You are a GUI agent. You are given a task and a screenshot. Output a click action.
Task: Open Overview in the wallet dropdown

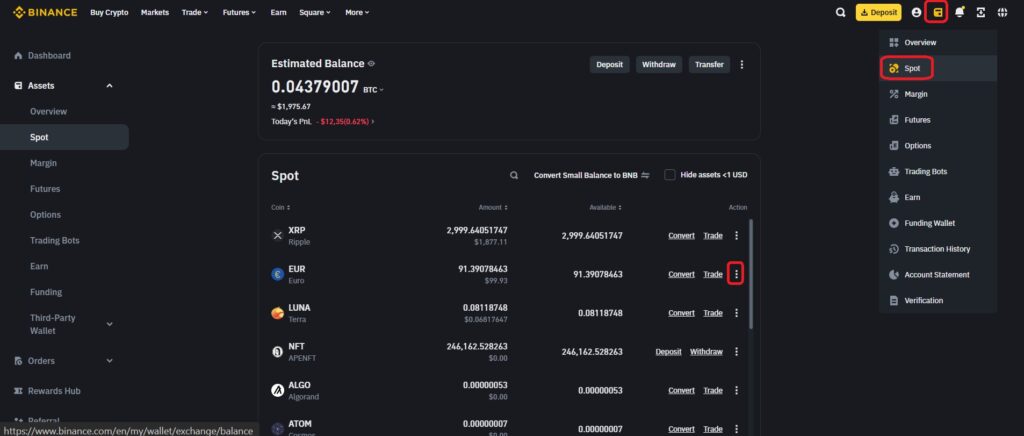coord(938,42)
